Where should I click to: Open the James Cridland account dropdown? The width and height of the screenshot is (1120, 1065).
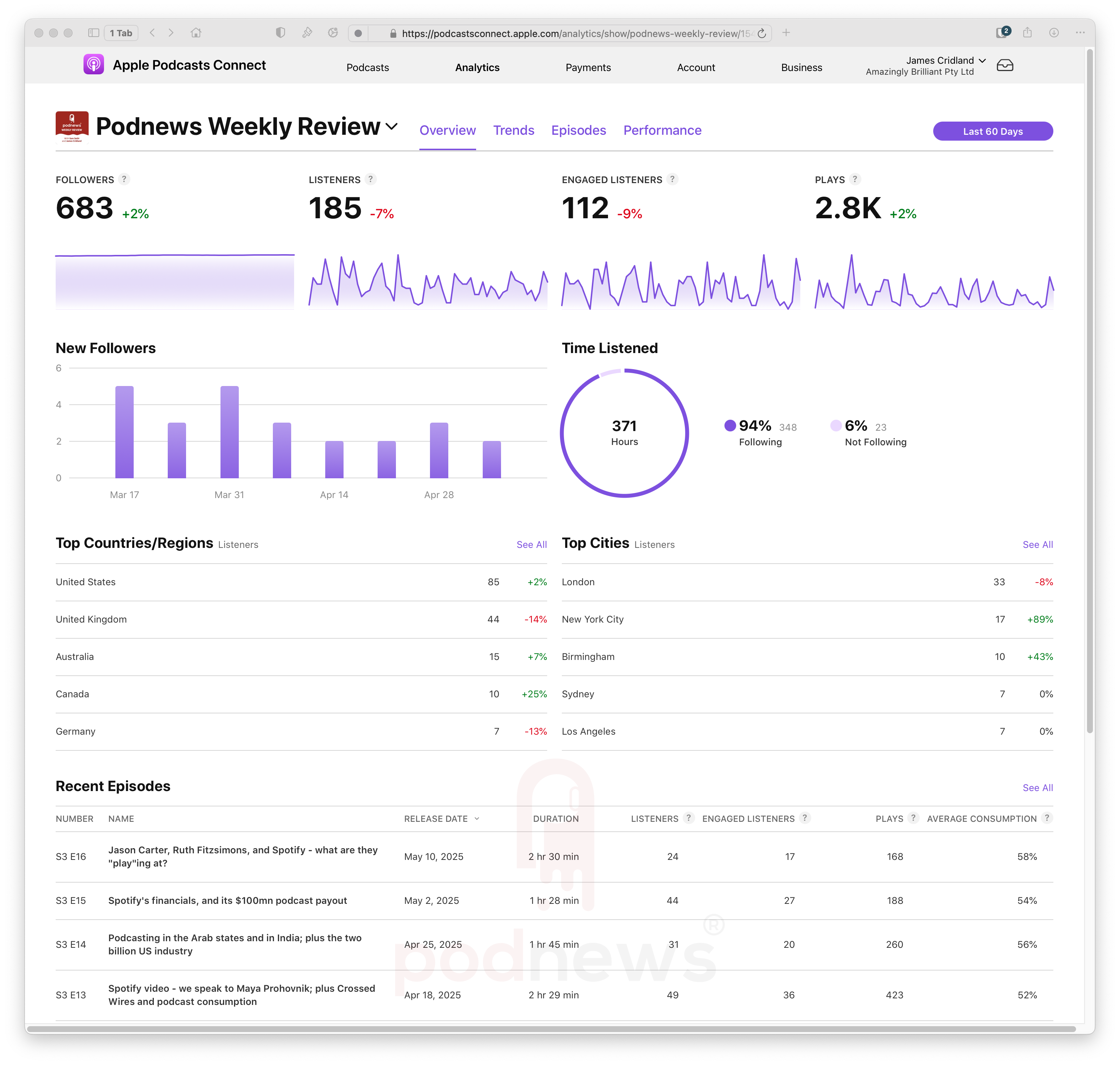982,60
